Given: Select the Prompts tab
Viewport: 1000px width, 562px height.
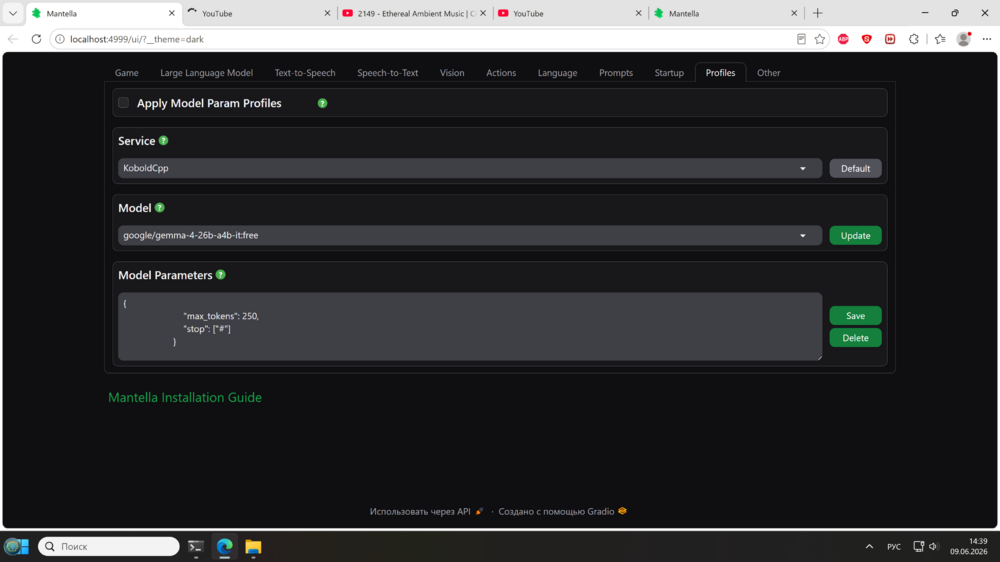Looking at the screenshot, I should tap(616, 73).
